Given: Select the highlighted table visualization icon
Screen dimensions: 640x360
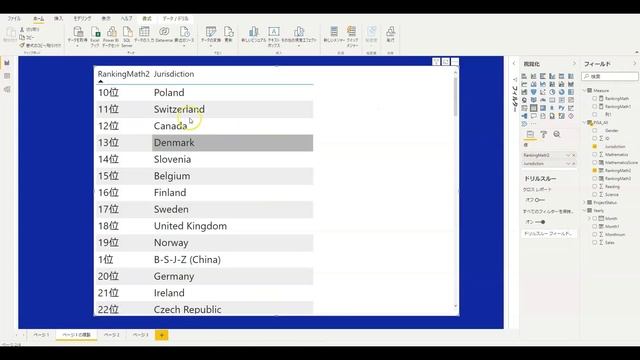Looking at the screenshot, I should tap(533, 108).
